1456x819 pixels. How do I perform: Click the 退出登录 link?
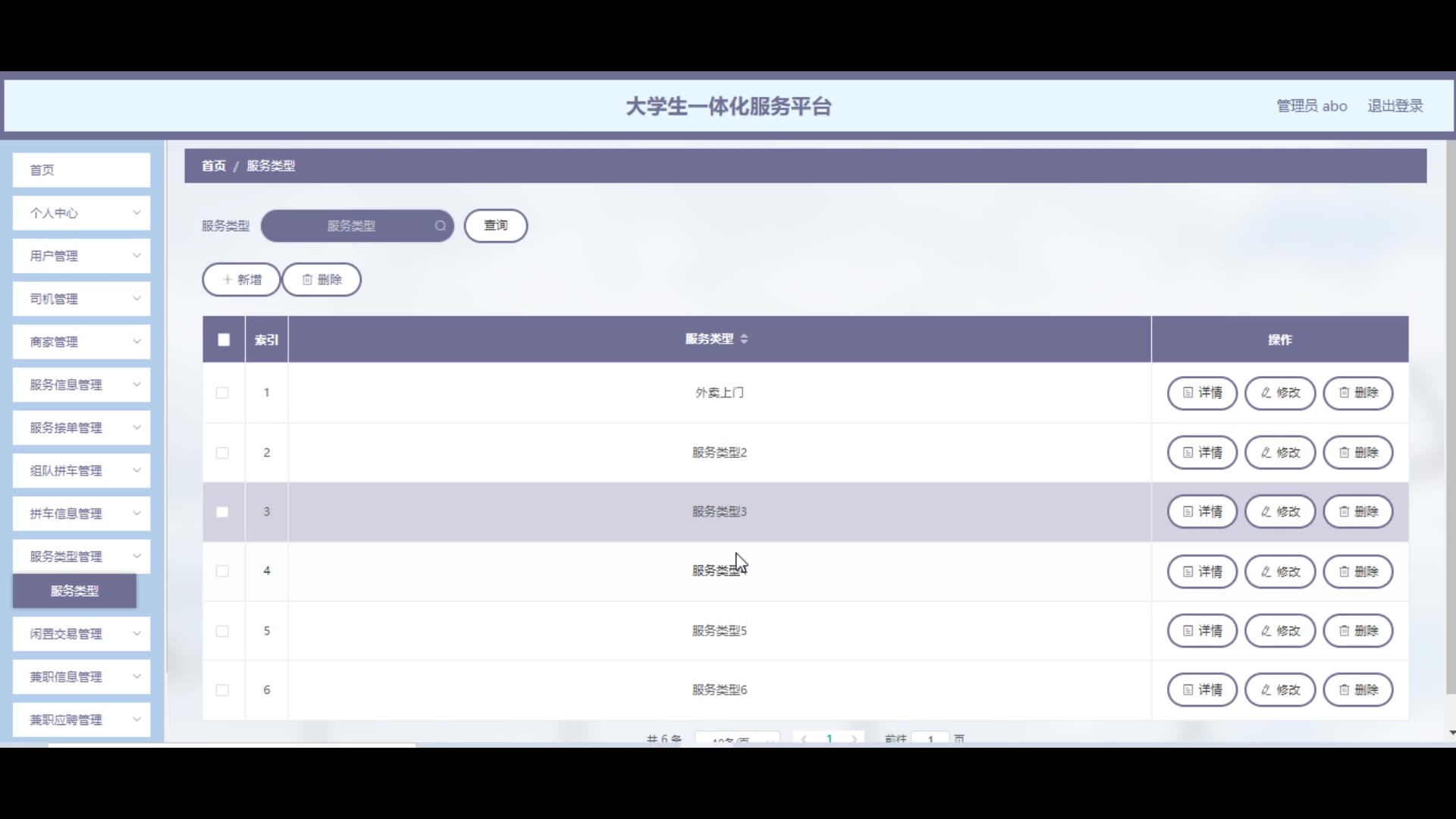point(1395,106)
